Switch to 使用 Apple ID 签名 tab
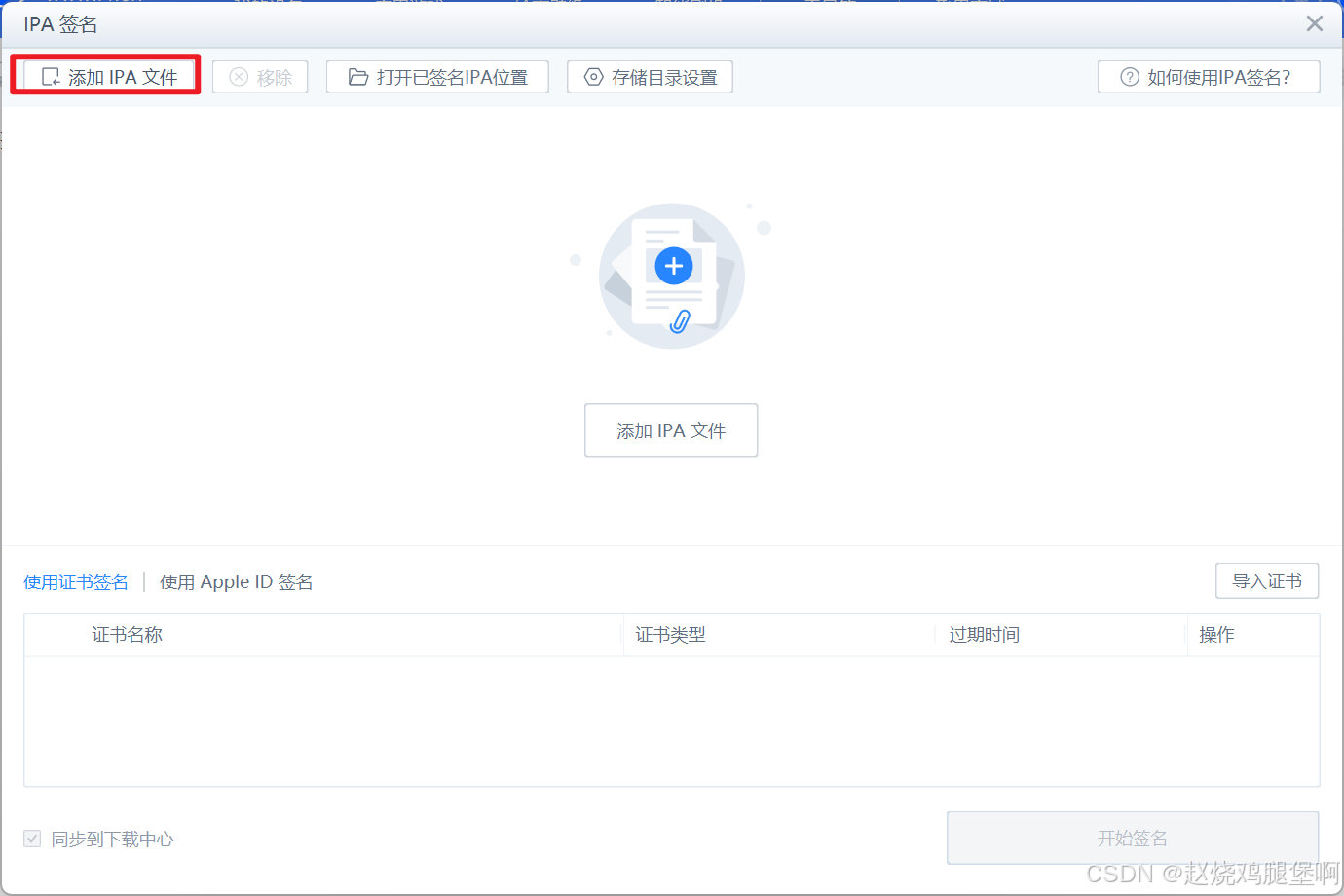Screen dimensions: 1344x896 tap(236, 581)
